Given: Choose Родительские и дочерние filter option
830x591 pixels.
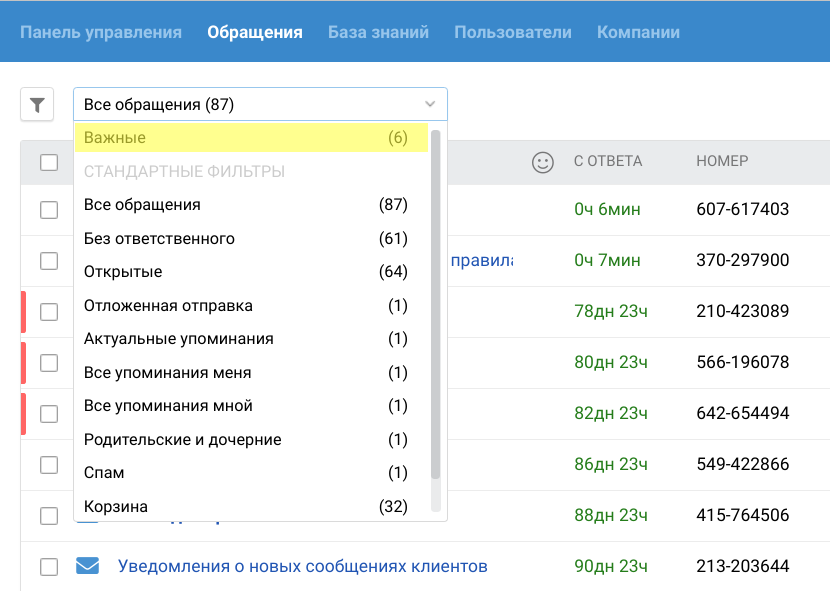Looking at the screenshot, I should click(x=251, y=440).
